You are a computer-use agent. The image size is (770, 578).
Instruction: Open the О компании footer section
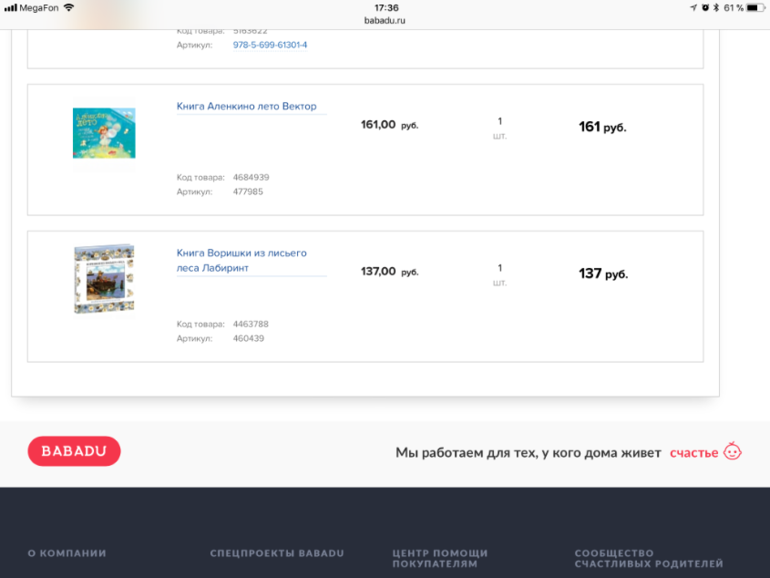click(x=67, y=553)
